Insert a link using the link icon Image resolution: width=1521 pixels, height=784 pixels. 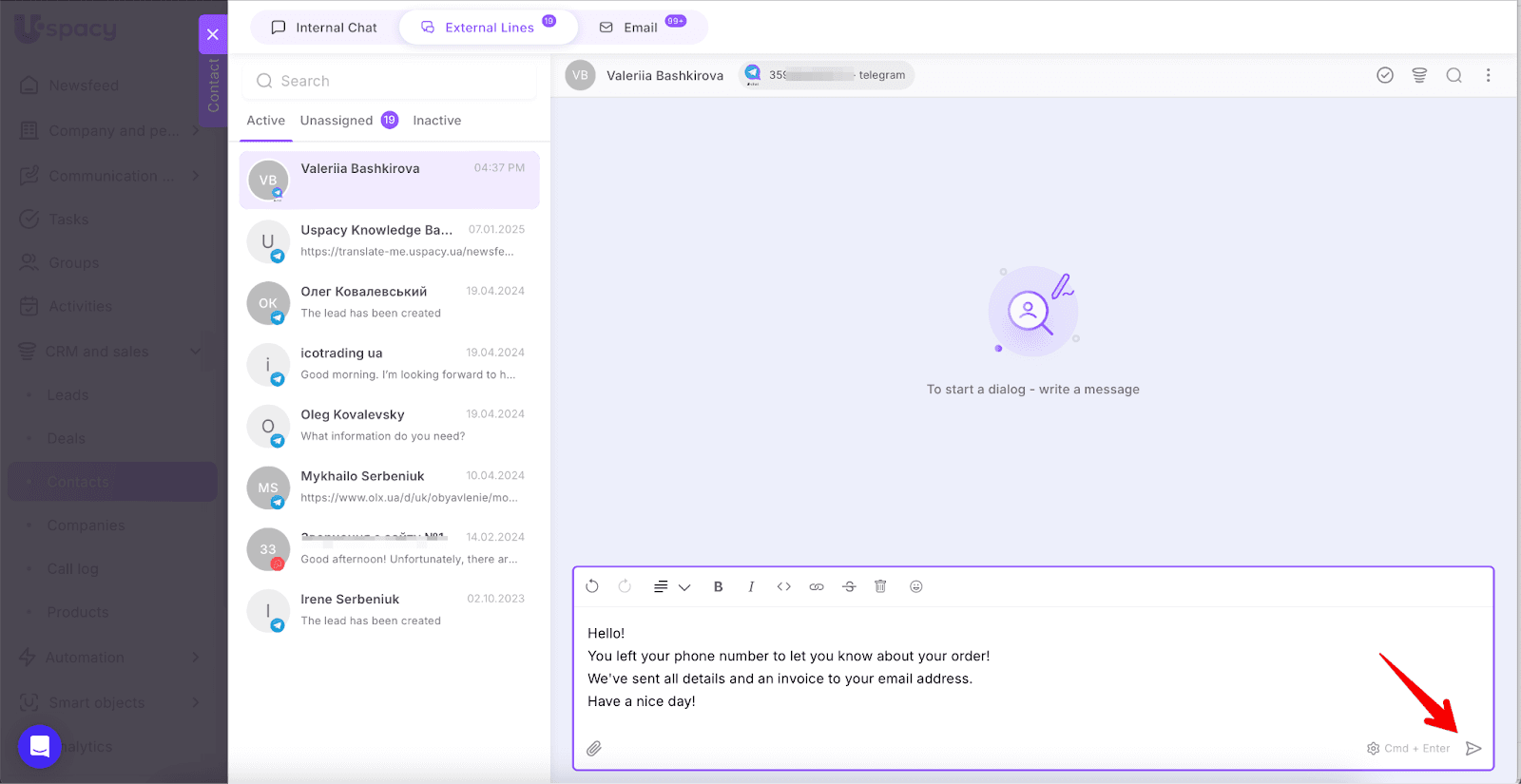click(816, 586)
